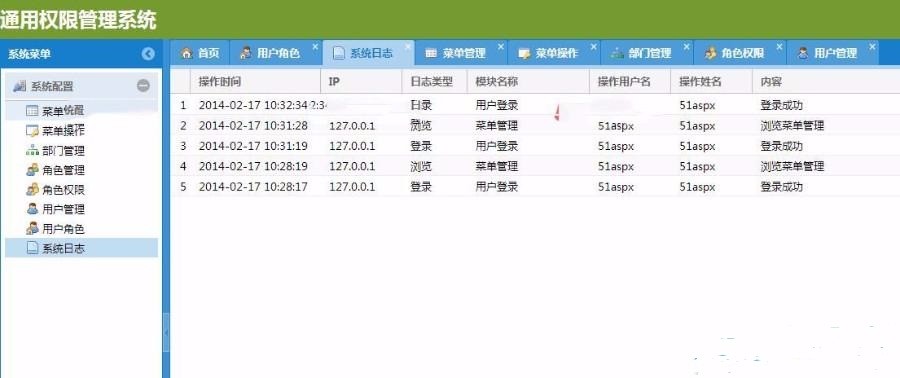Viewport: 900px width, 378px height.
Task: Click 浏览菜单管理 content in row 2
Action: (792, 126)
